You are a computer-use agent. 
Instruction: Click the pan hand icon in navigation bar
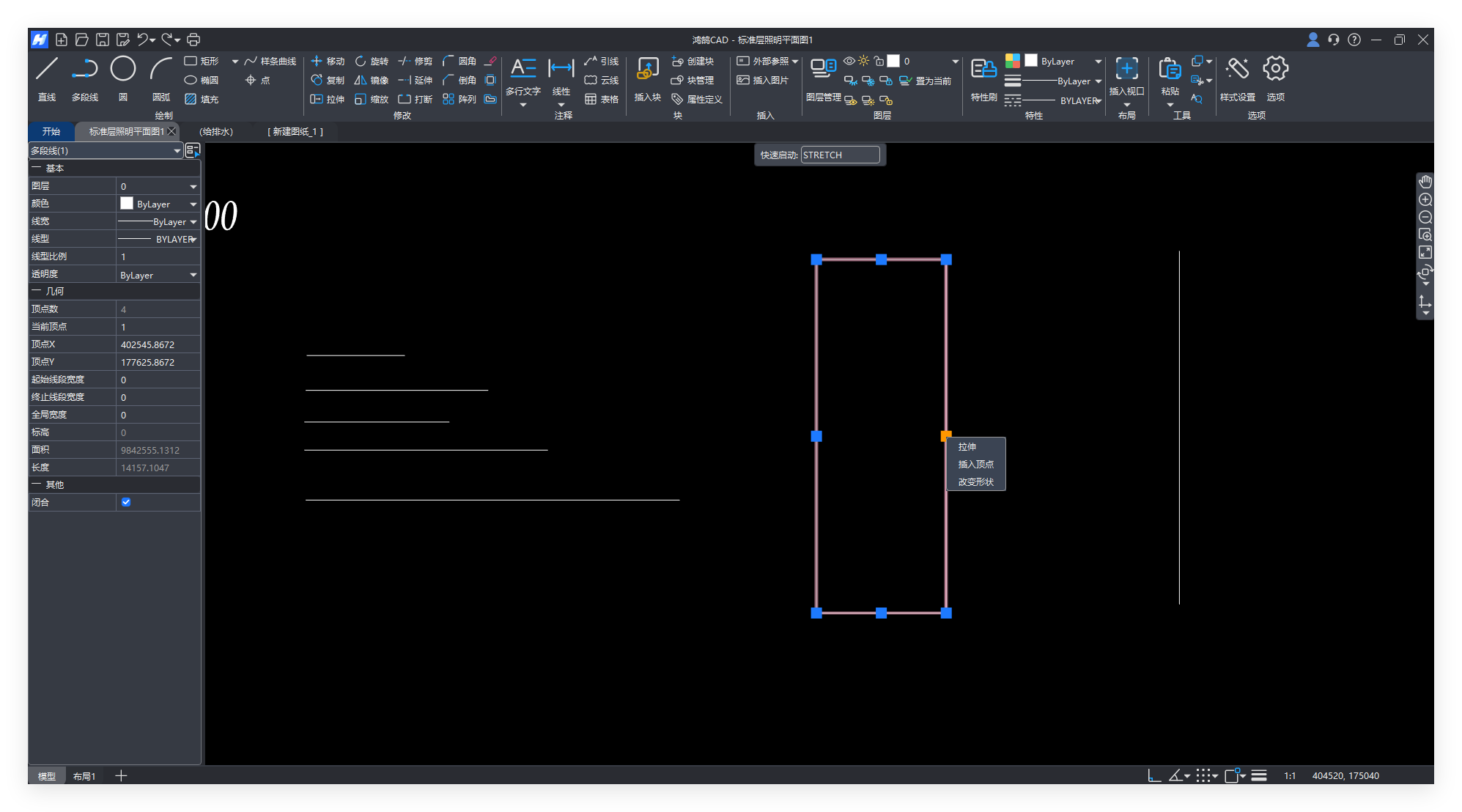pos(1425,182)
